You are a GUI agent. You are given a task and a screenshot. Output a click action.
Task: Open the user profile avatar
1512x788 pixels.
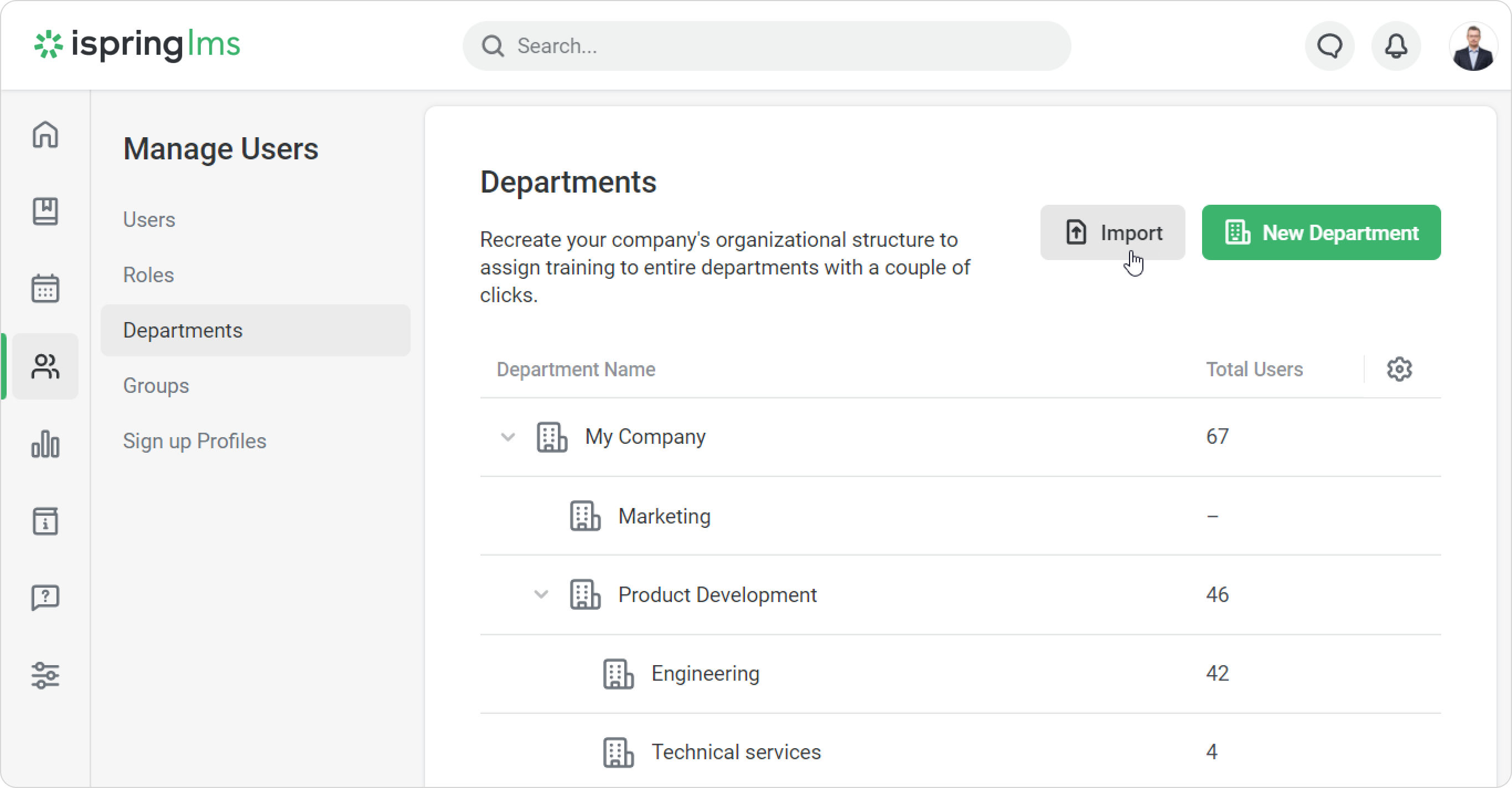click(1472, 47)
